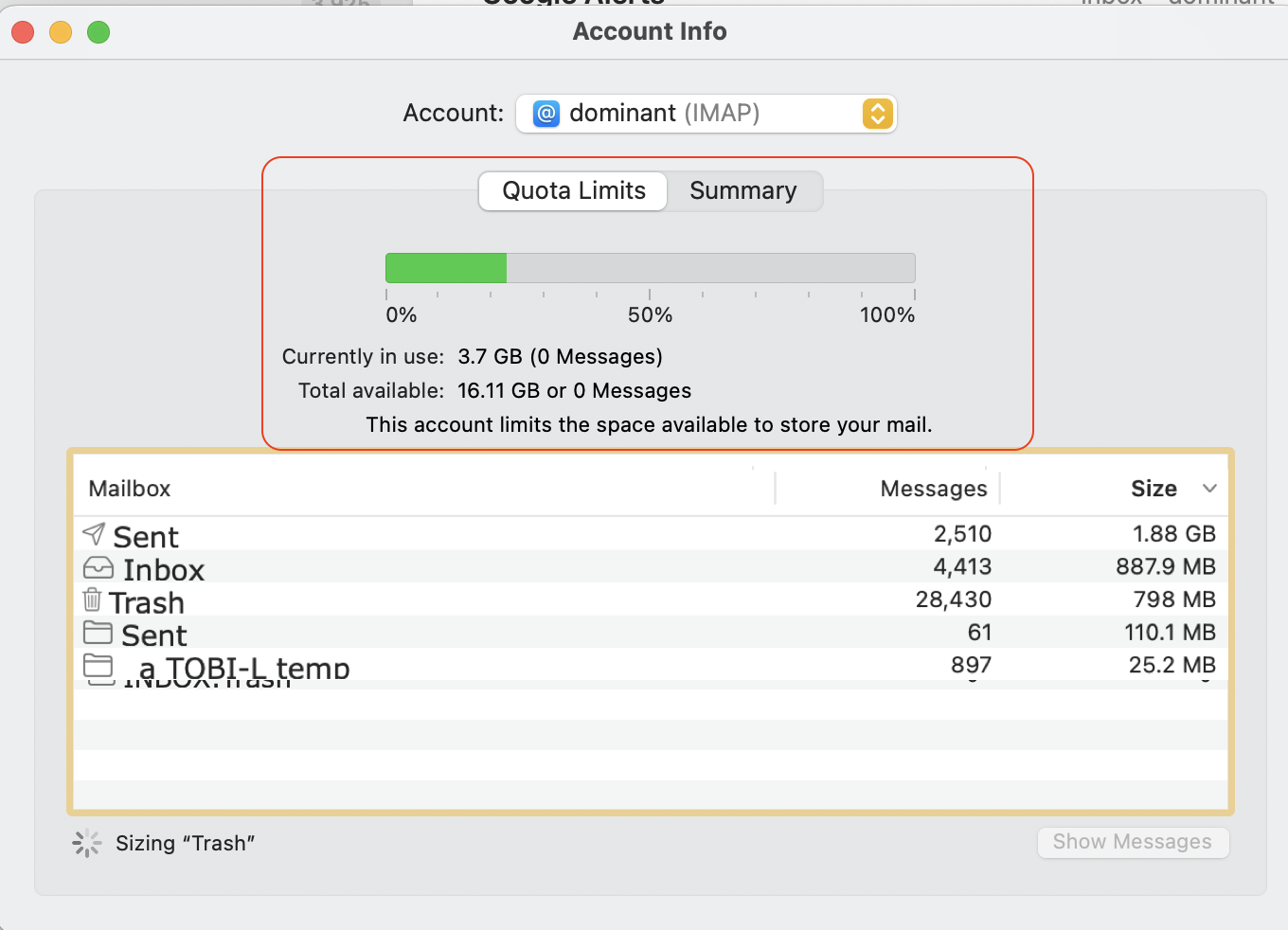Switch to the Summary tab
This screenshot has width=1288, height=930.
click(x=743, y=190)
